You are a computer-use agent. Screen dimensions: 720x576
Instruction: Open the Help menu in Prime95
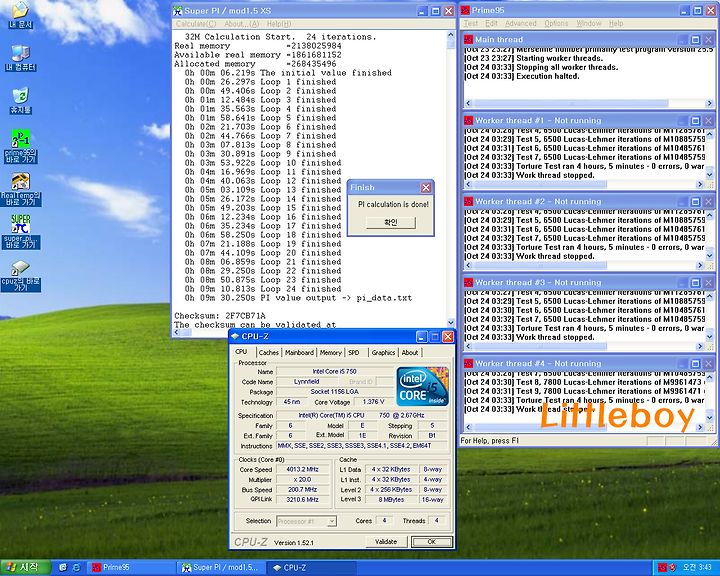[x=616, y=23]
